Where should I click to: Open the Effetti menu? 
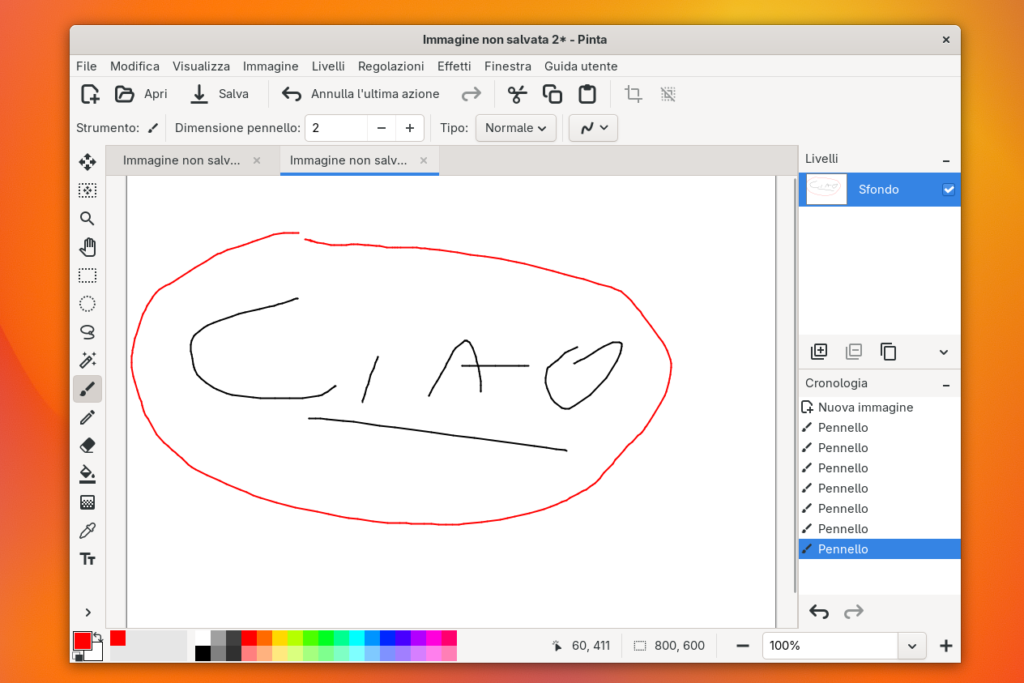coord(454,66)
